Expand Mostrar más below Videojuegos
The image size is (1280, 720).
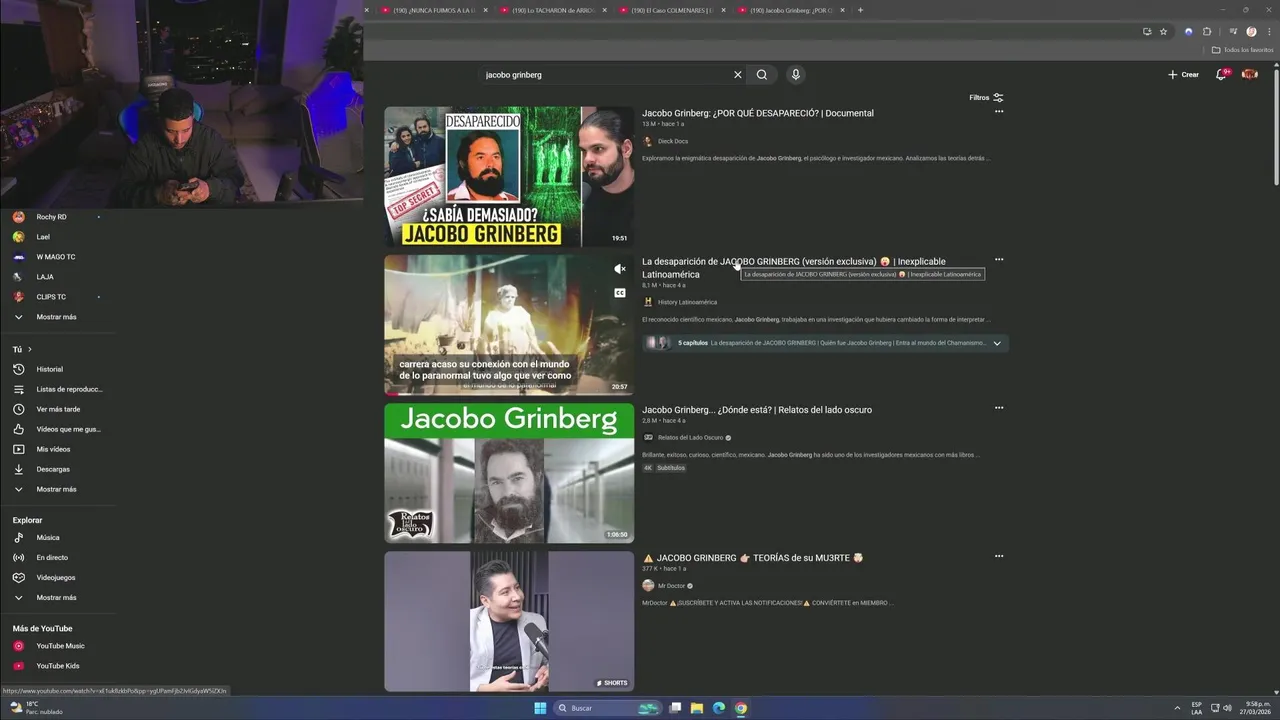point(58,597)
